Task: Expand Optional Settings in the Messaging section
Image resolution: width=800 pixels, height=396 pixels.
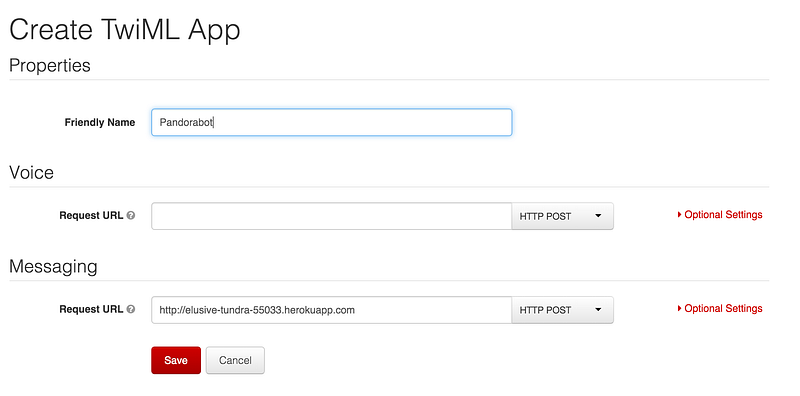Action: [720, 309]
